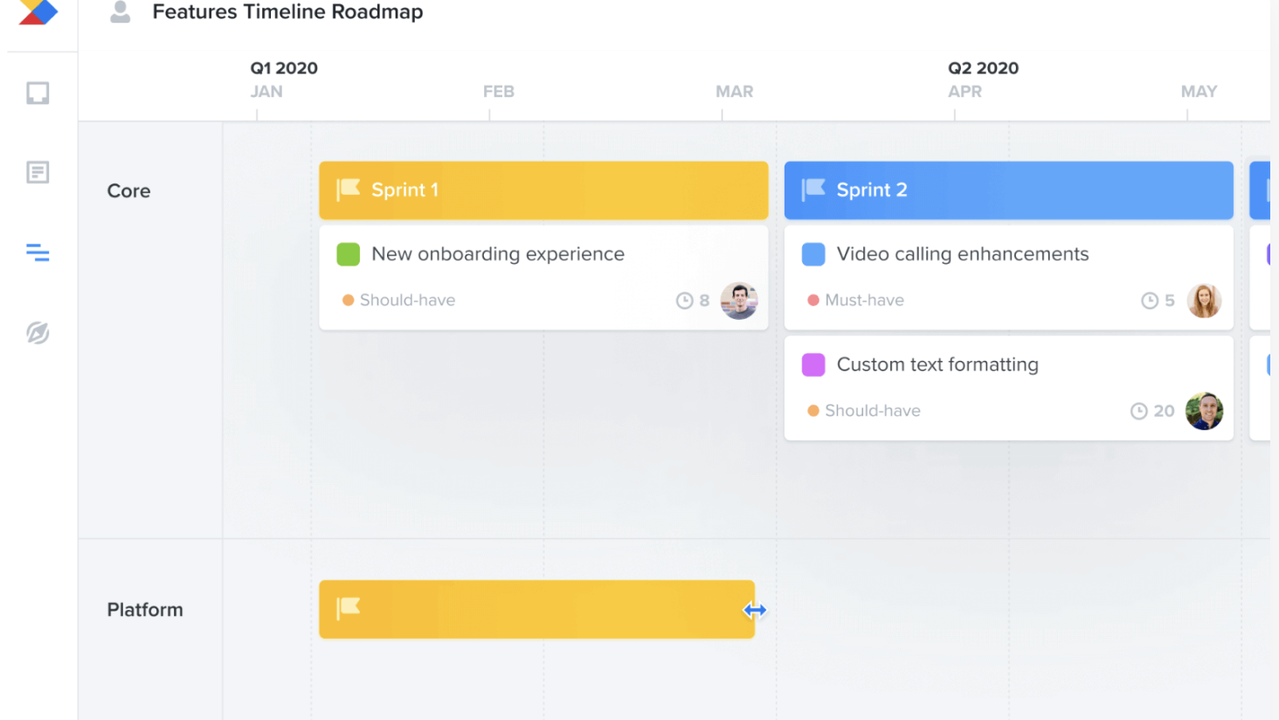The height and width of the screenshot is (720, 1279).
Task: Select the notes icon in the sidebar
Action: 37,172
